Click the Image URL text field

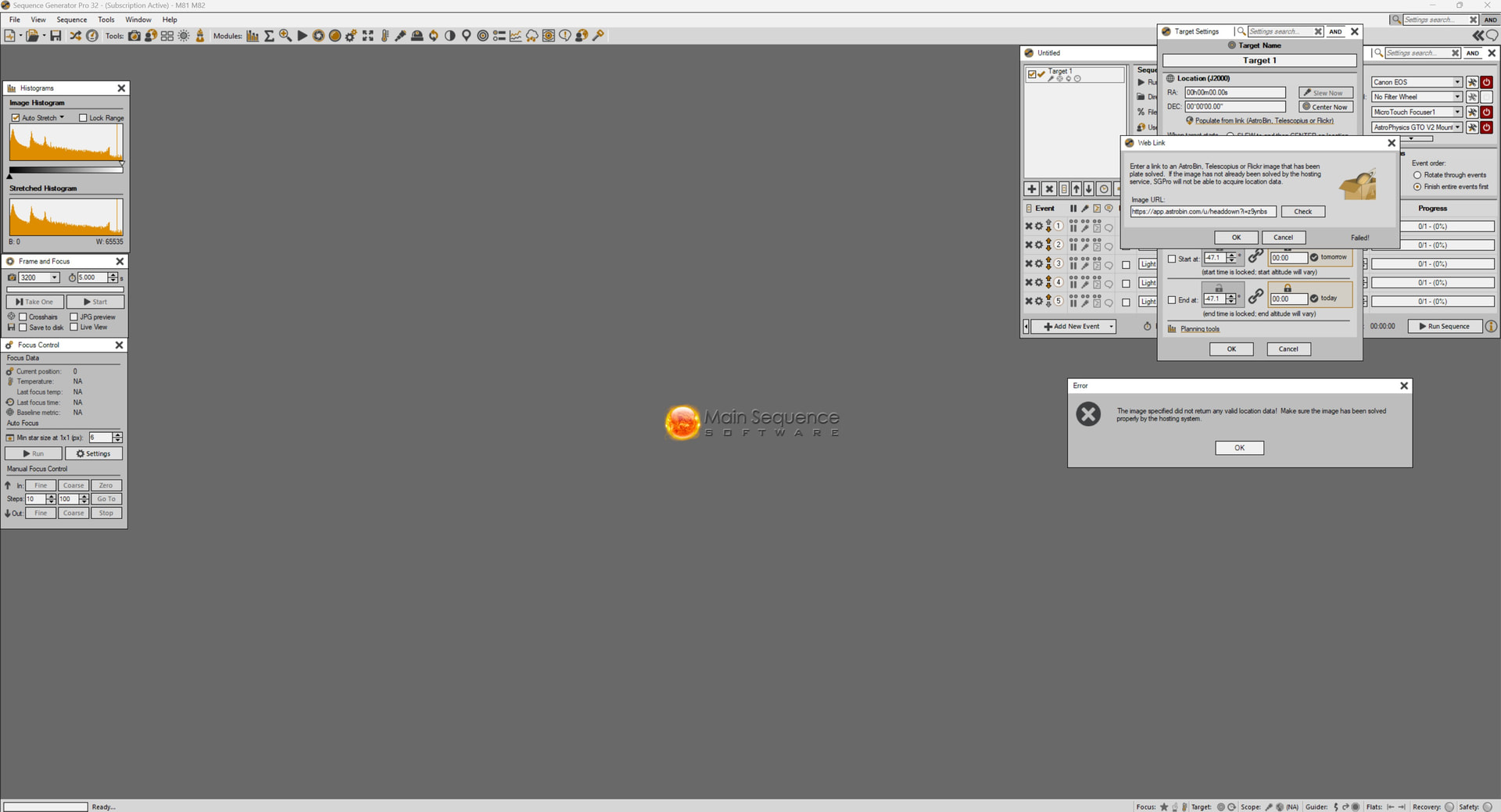[1202, 212]
